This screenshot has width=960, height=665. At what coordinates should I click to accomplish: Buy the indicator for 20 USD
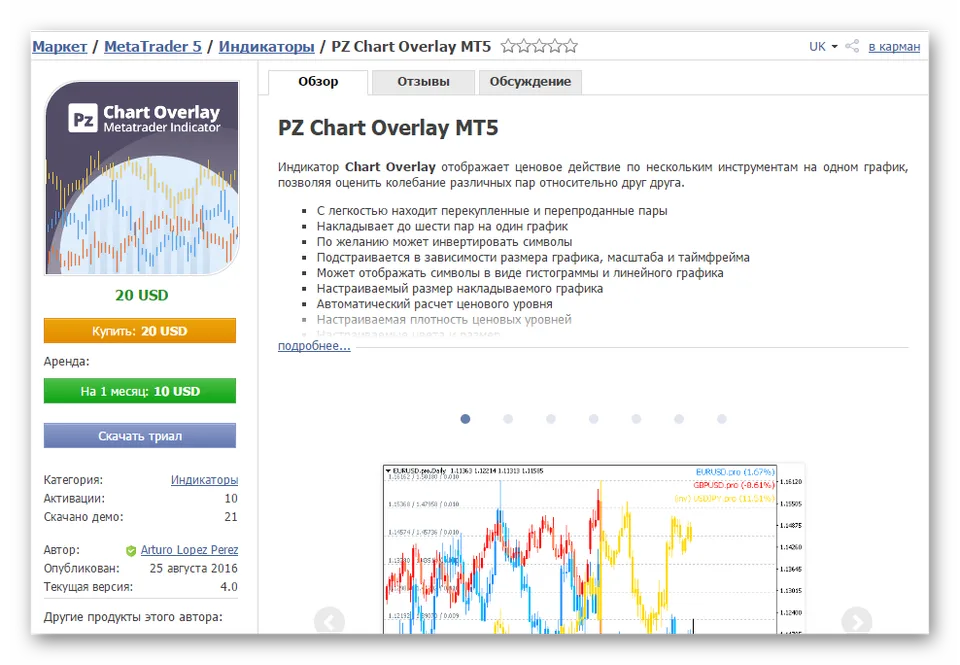140,331
